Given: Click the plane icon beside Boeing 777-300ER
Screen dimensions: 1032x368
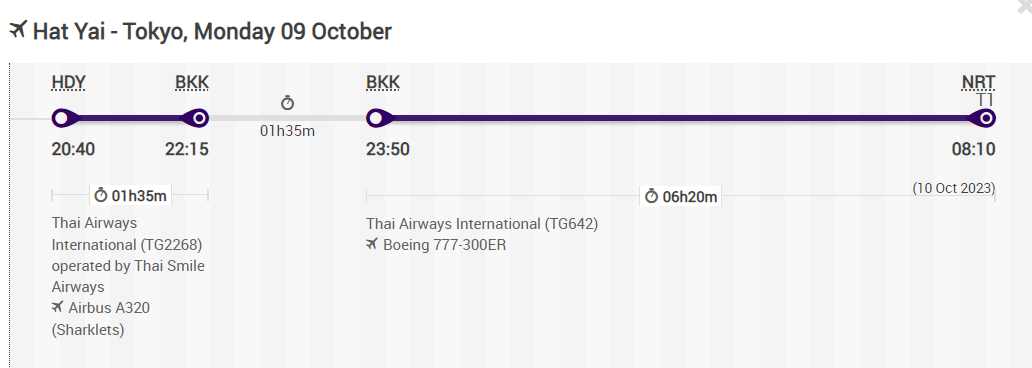Looking at the screenshot, I should coord(373,245).
